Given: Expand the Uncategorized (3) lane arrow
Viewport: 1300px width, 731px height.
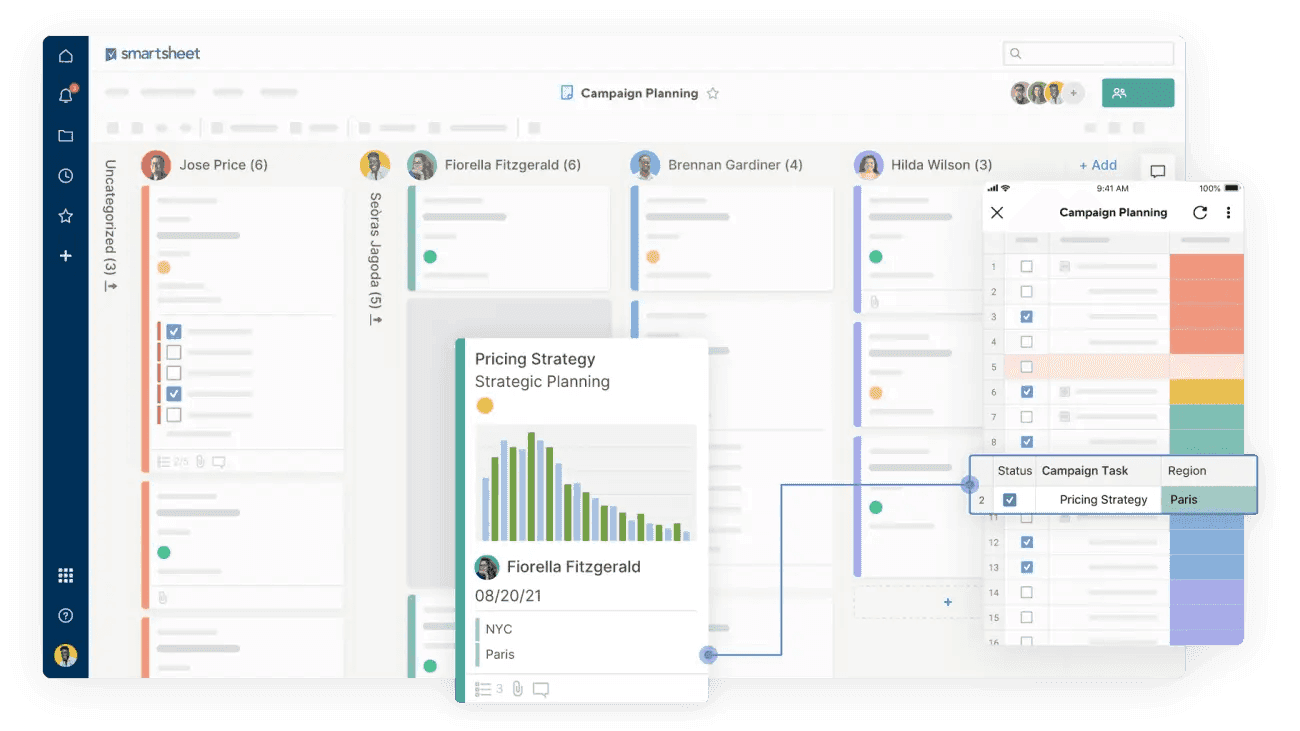Looking at the screenshot, I should coord(111,287).
